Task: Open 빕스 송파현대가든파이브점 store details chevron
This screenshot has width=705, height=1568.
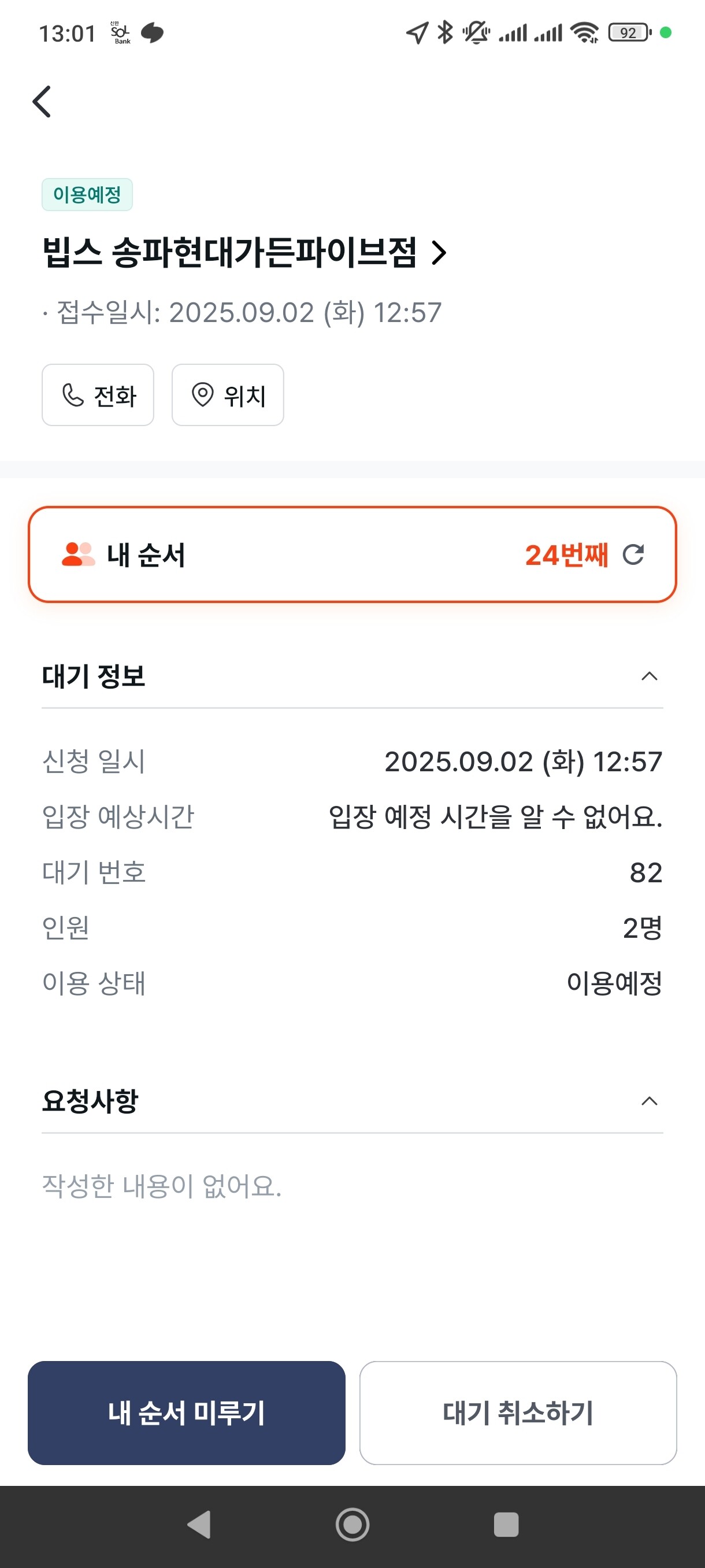Action: point(439,253)
